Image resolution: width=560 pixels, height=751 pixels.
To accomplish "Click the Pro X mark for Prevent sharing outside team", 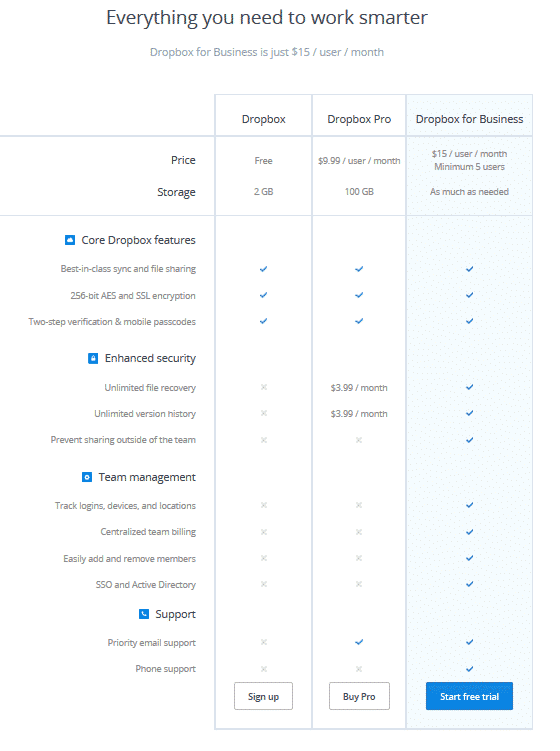I will click(359, 440).
